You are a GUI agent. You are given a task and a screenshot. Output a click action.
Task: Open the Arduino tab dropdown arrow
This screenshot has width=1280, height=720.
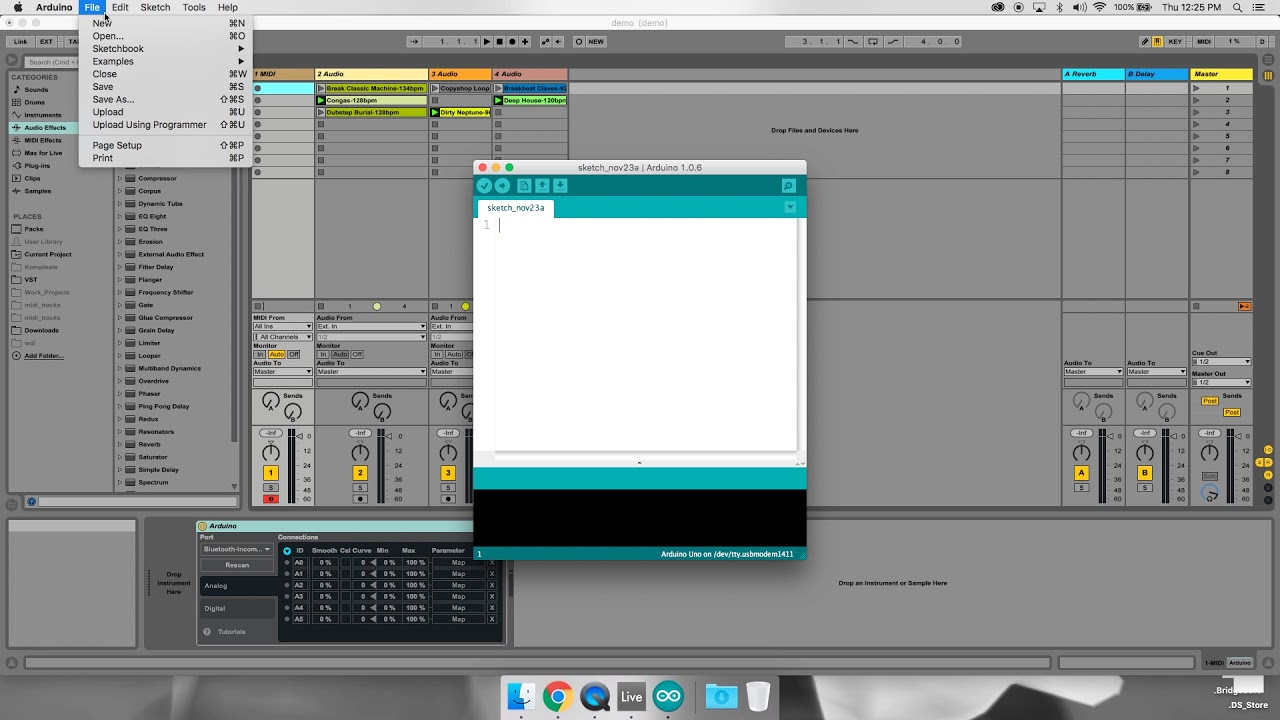[x=790, y=207]
